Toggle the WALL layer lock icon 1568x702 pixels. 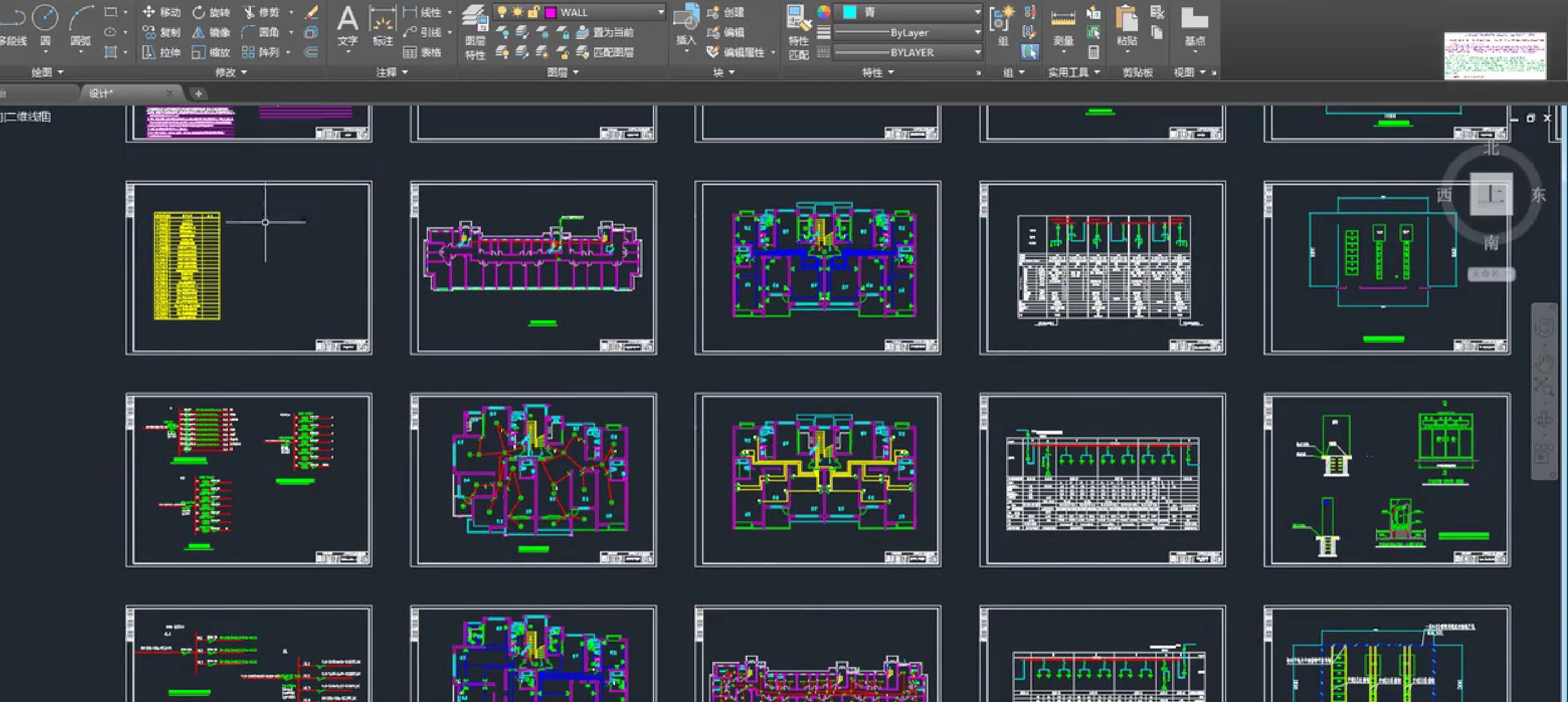click(533, 12)
